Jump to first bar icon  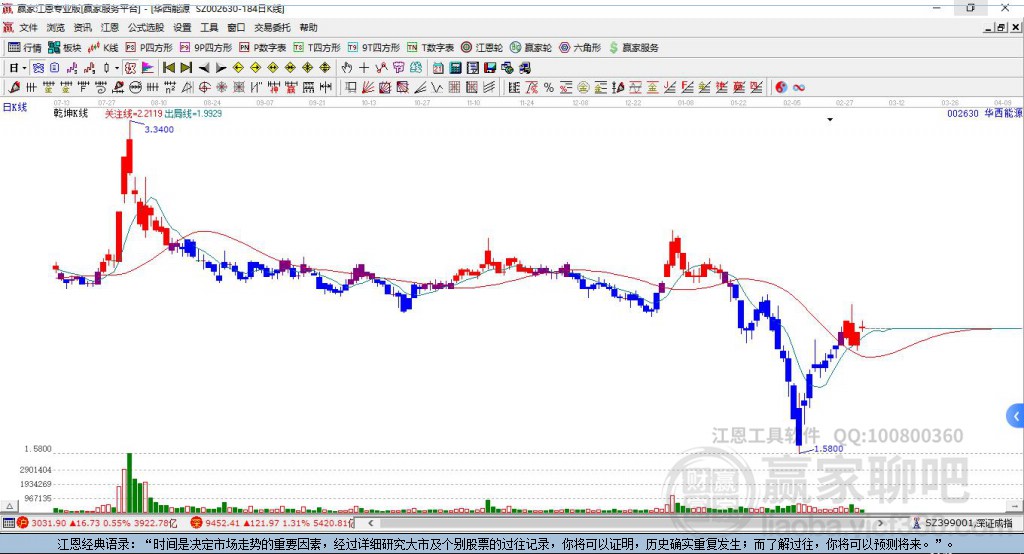coord(168,68)
